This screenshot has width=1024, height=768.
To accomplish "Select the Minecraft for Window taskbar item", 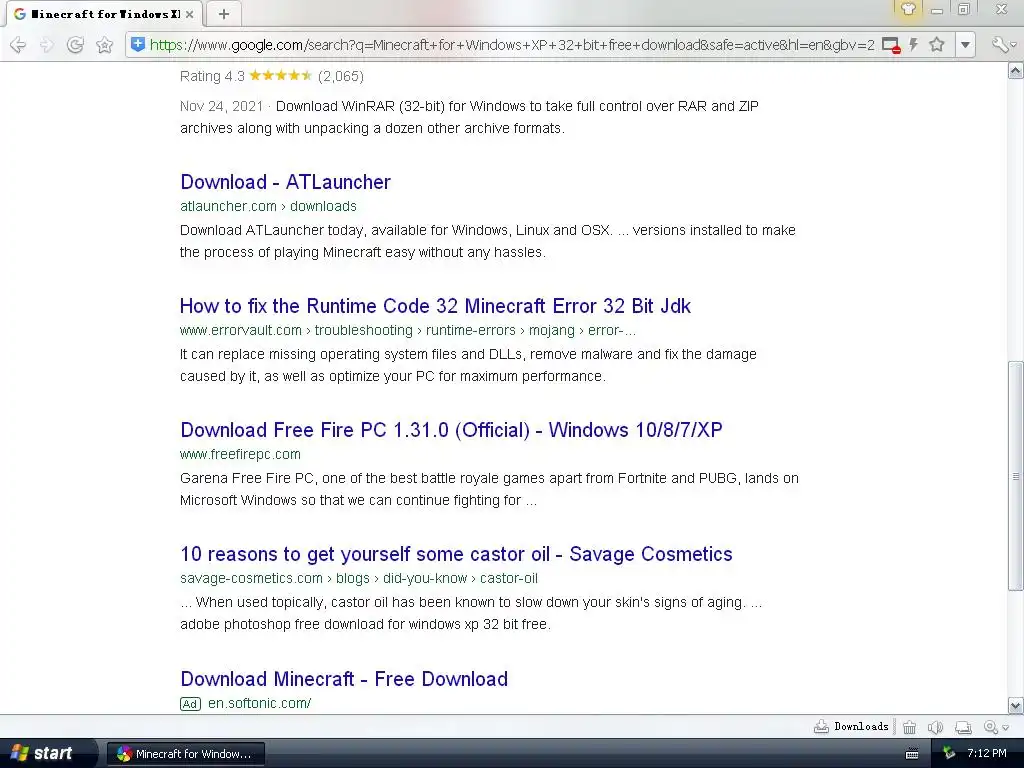I will click(185, 754).
